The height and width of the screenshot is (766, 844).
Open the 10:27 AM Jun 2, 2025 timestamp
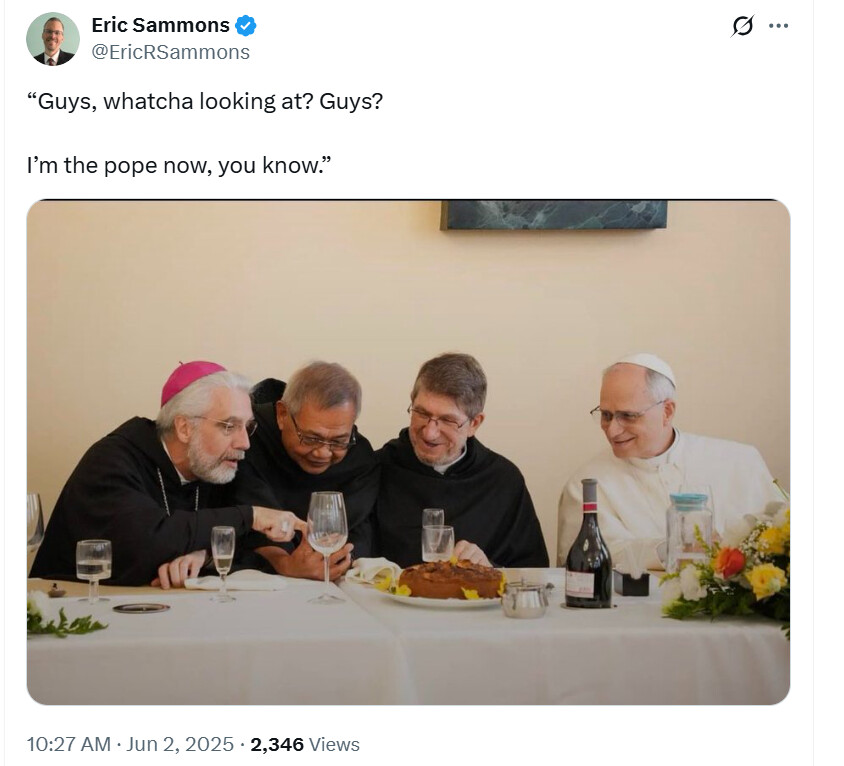tap(130, 744)
